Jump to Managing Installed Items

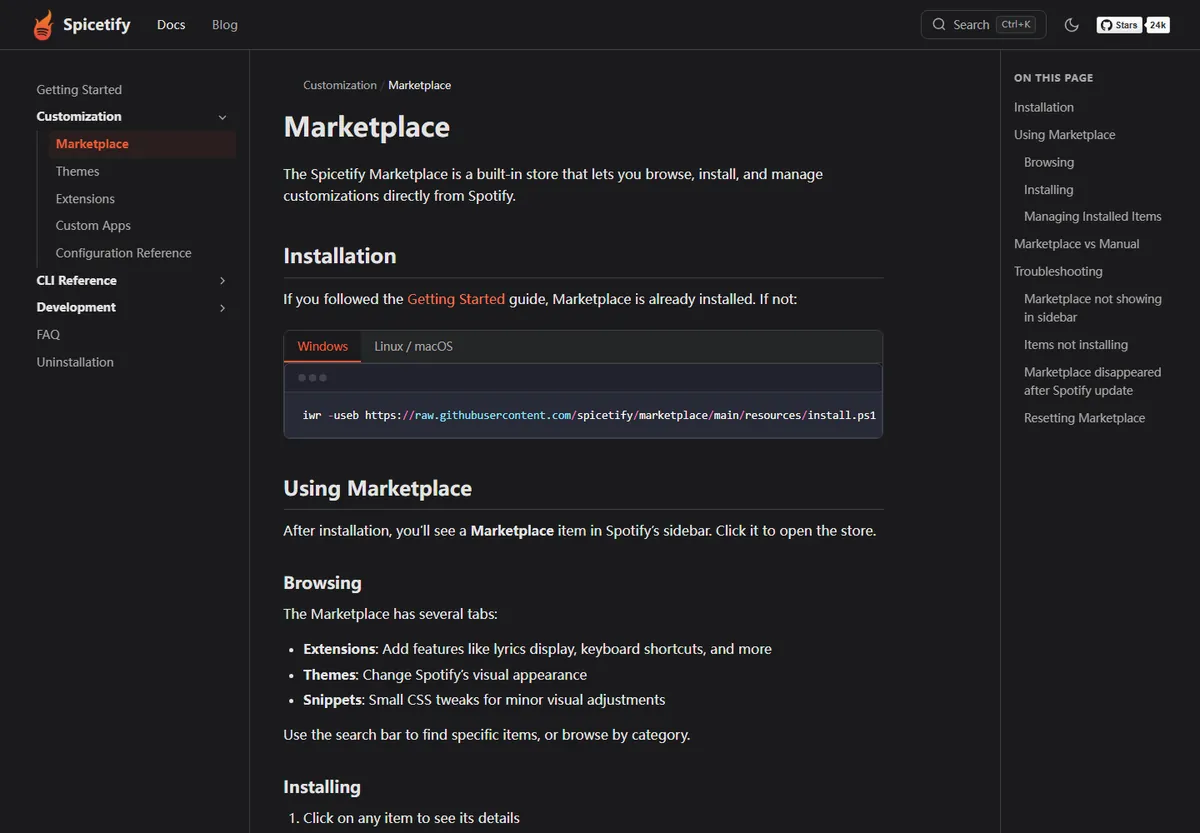pyautogui.click(x=1093, y=217)
